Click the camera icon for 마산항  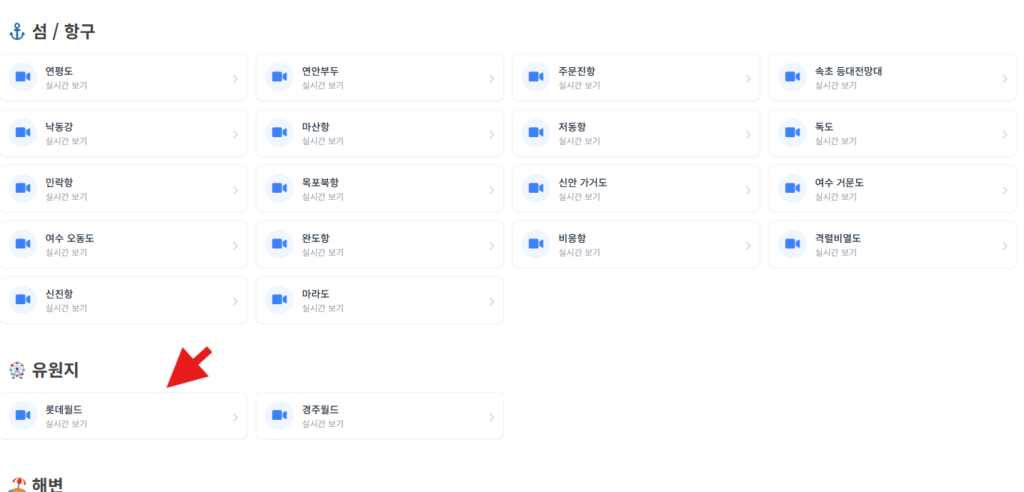click(x=279, y=133)
